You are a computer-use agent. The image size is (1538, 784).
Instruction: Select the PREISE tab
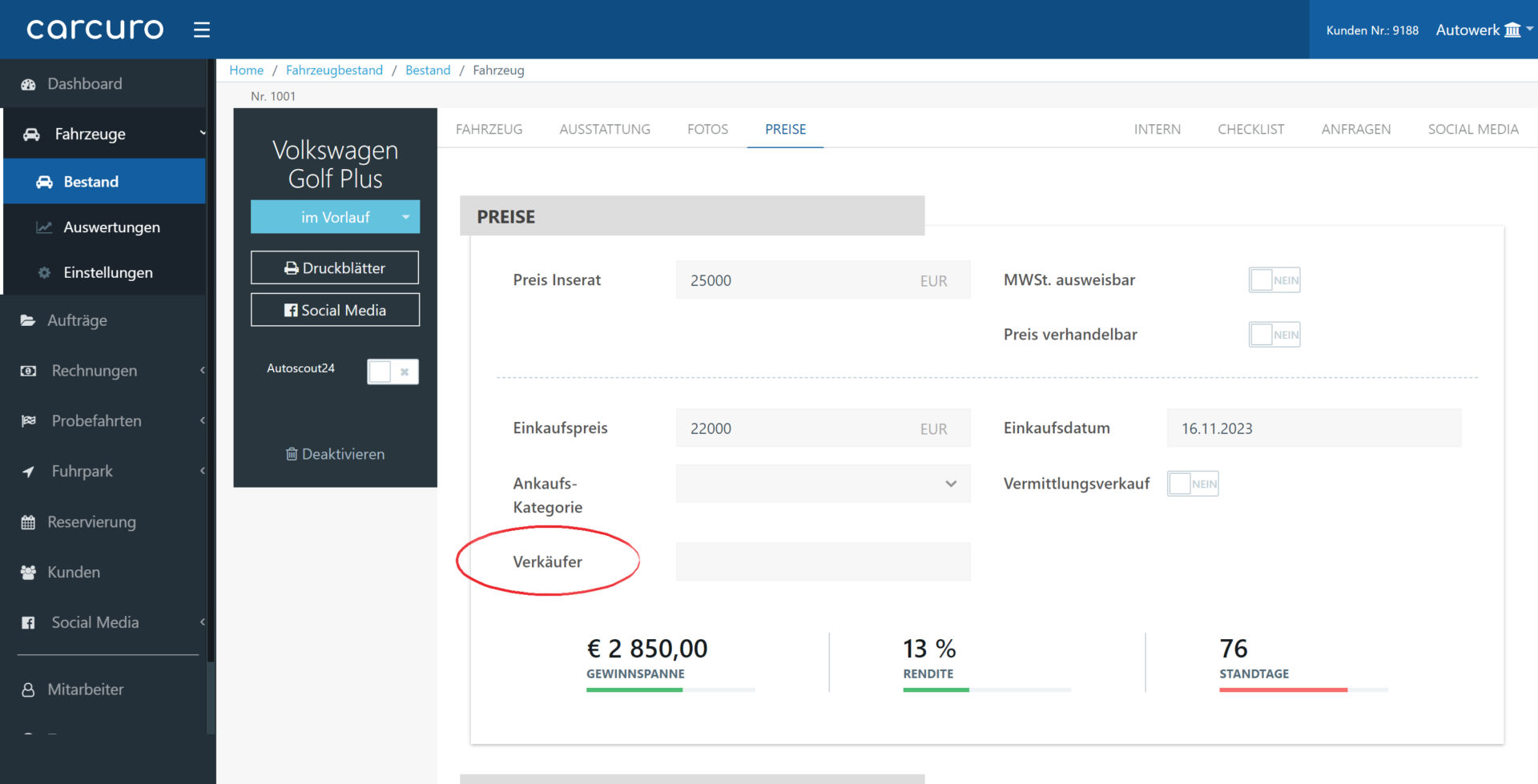785,129
